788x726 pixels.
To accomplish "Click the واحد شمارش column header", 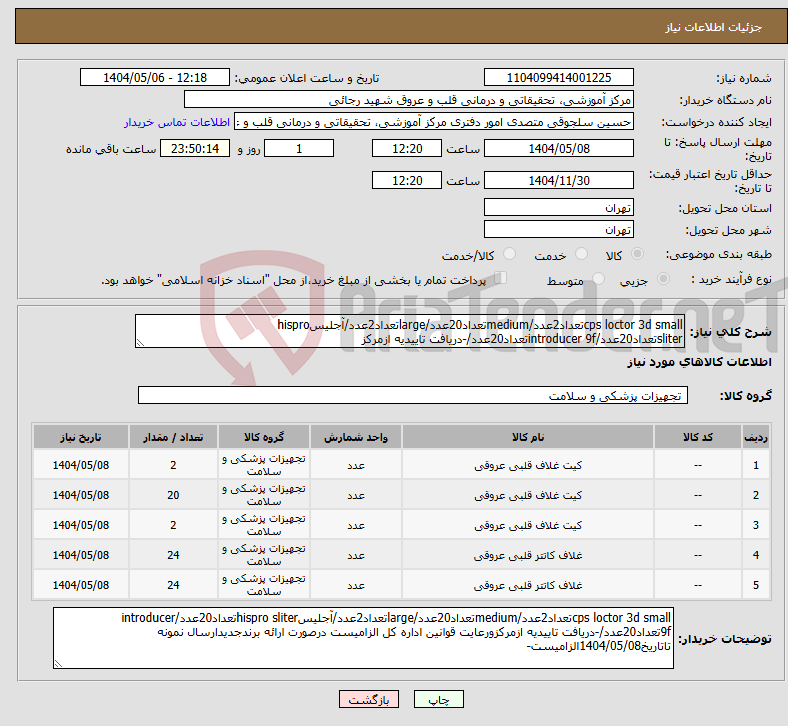I will coord(356,437).
